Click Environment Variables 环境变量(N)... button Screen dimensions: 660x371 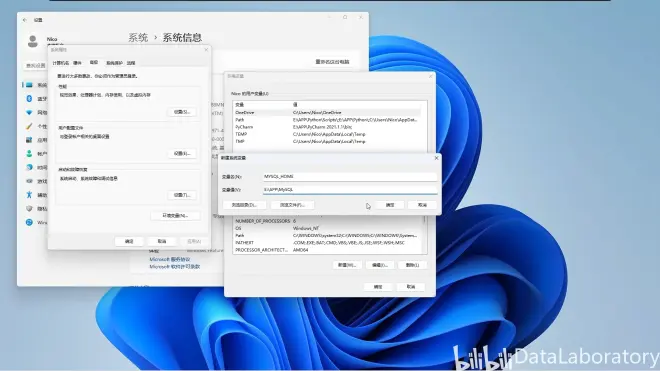pyautogui.click(x=175, y=216)
